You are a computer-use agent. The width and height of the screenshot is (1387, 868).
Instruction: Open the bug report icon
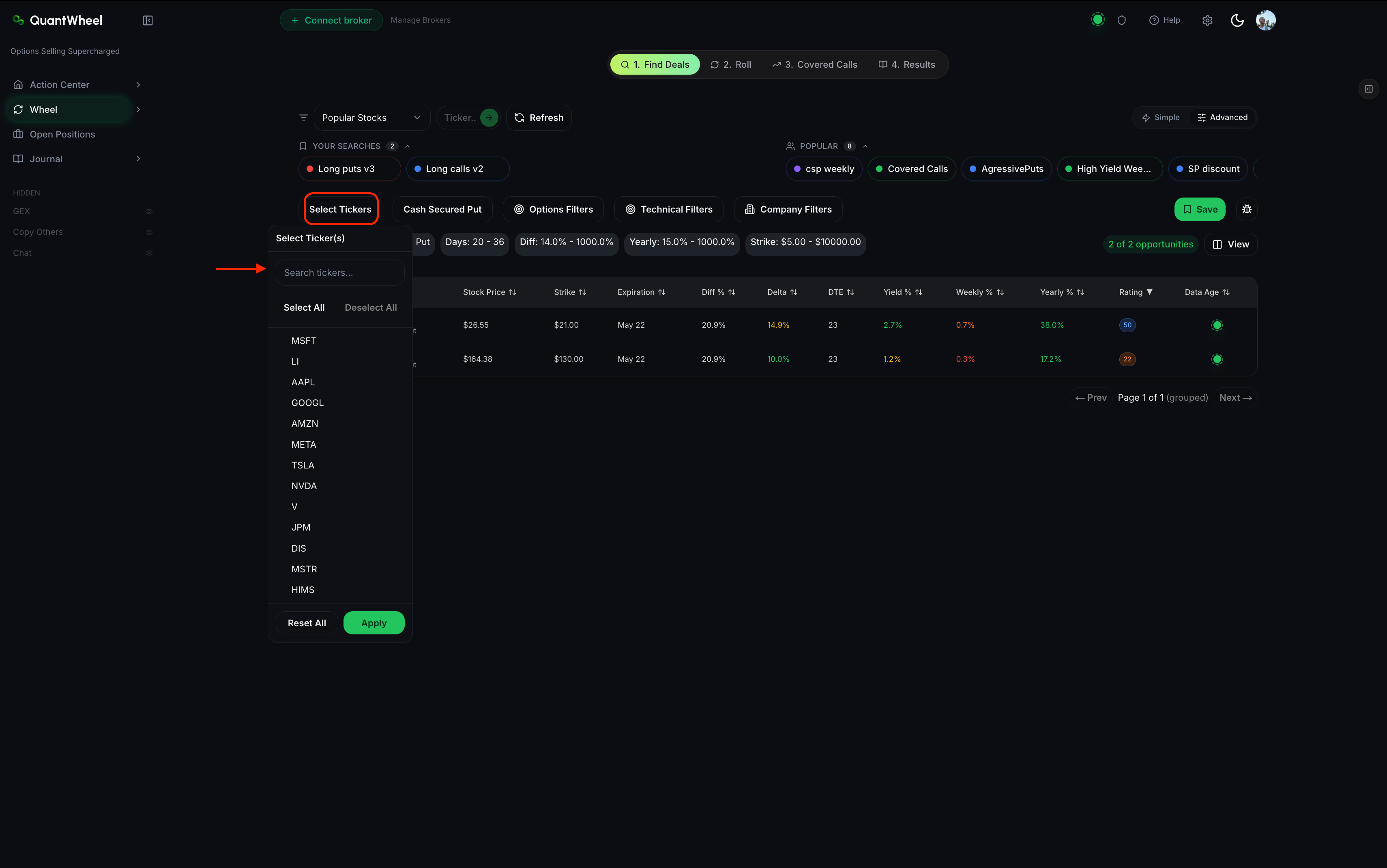(1246, 210)
